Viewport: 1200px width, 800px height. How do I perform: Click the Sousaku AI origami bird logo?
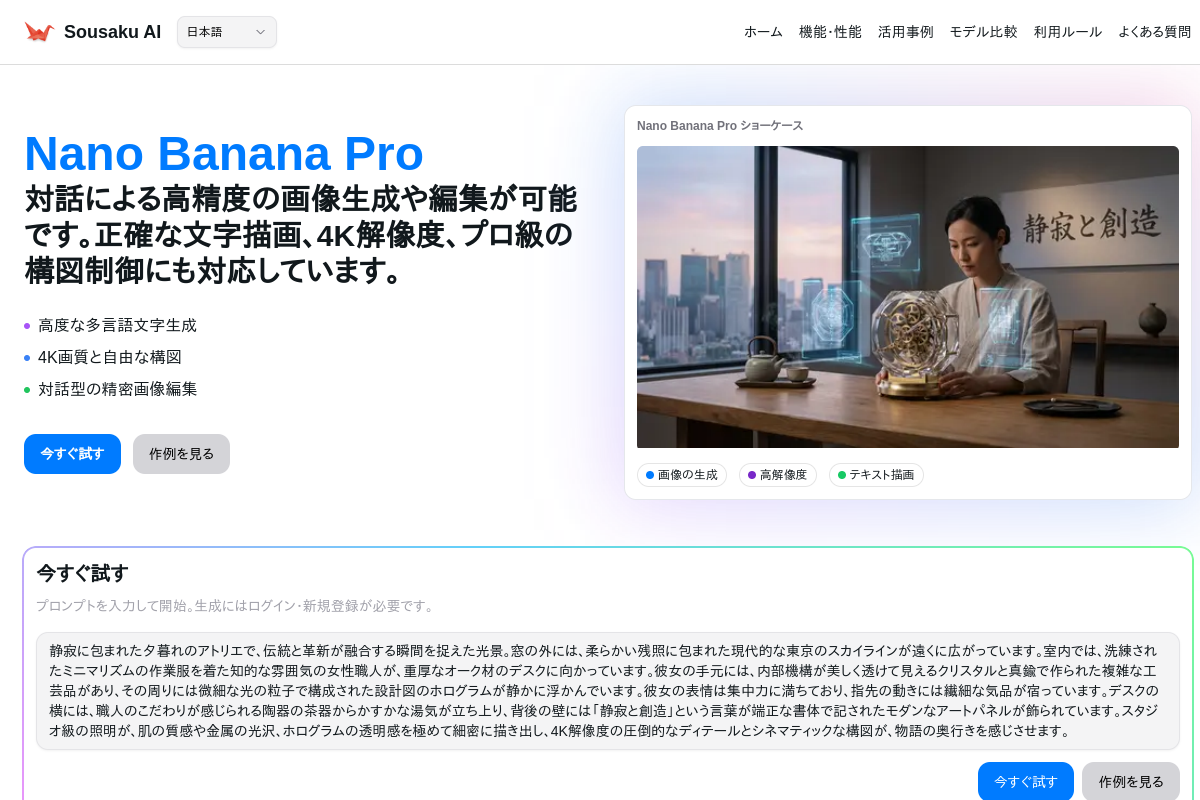coord(39,32)
